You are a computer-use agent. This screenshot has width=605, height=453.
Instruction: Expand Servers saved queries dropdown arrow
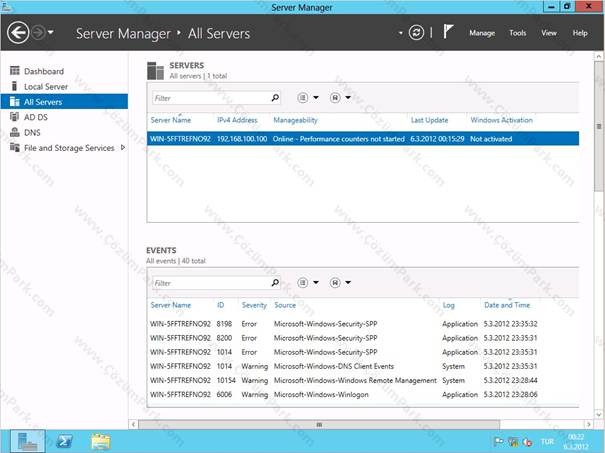tap(348, 98)
